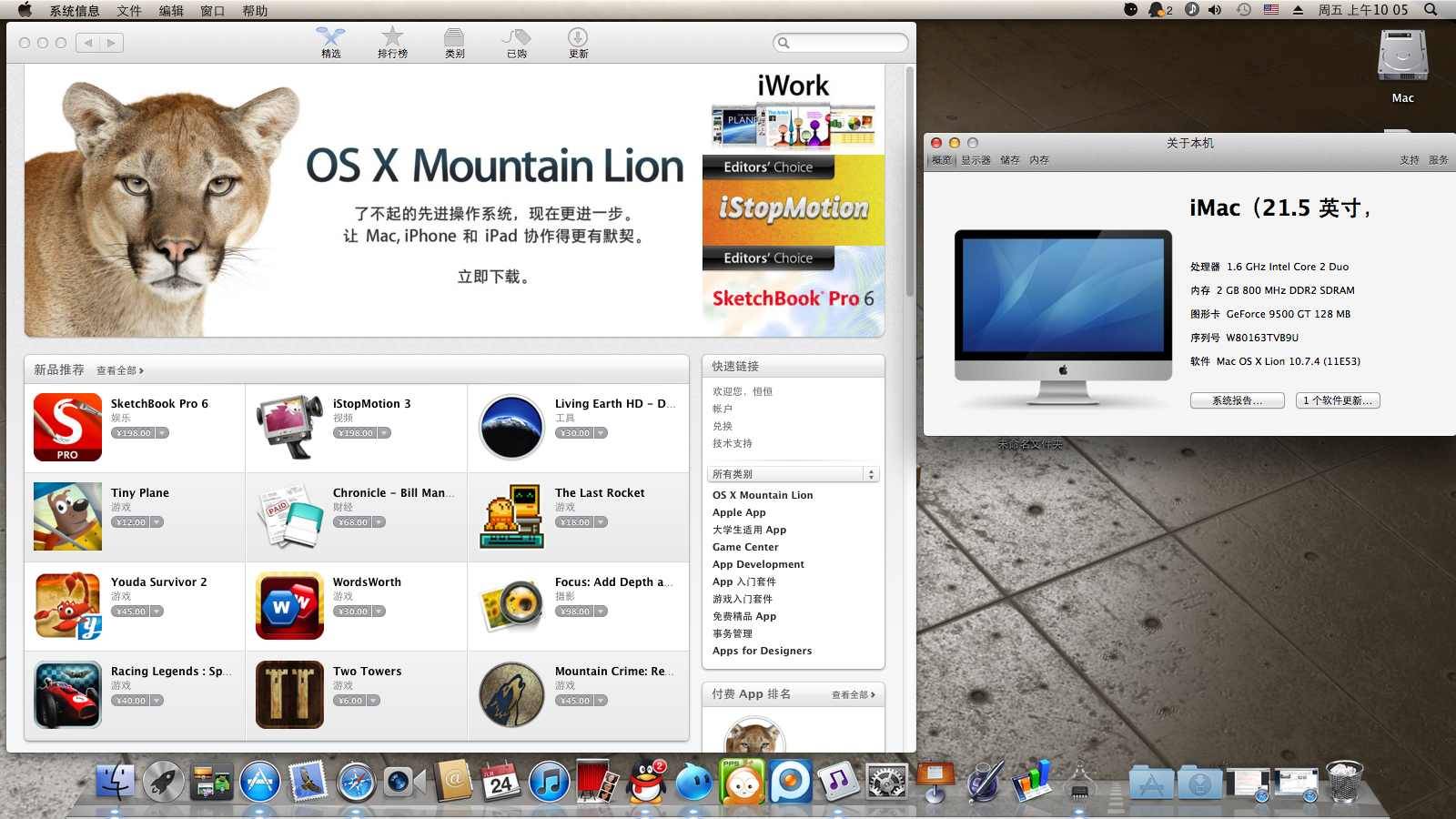The height and width of the screenshot is (819, 1456).
Task: Open the Categories (类别) toolbar icon
Action: point(454,42)
